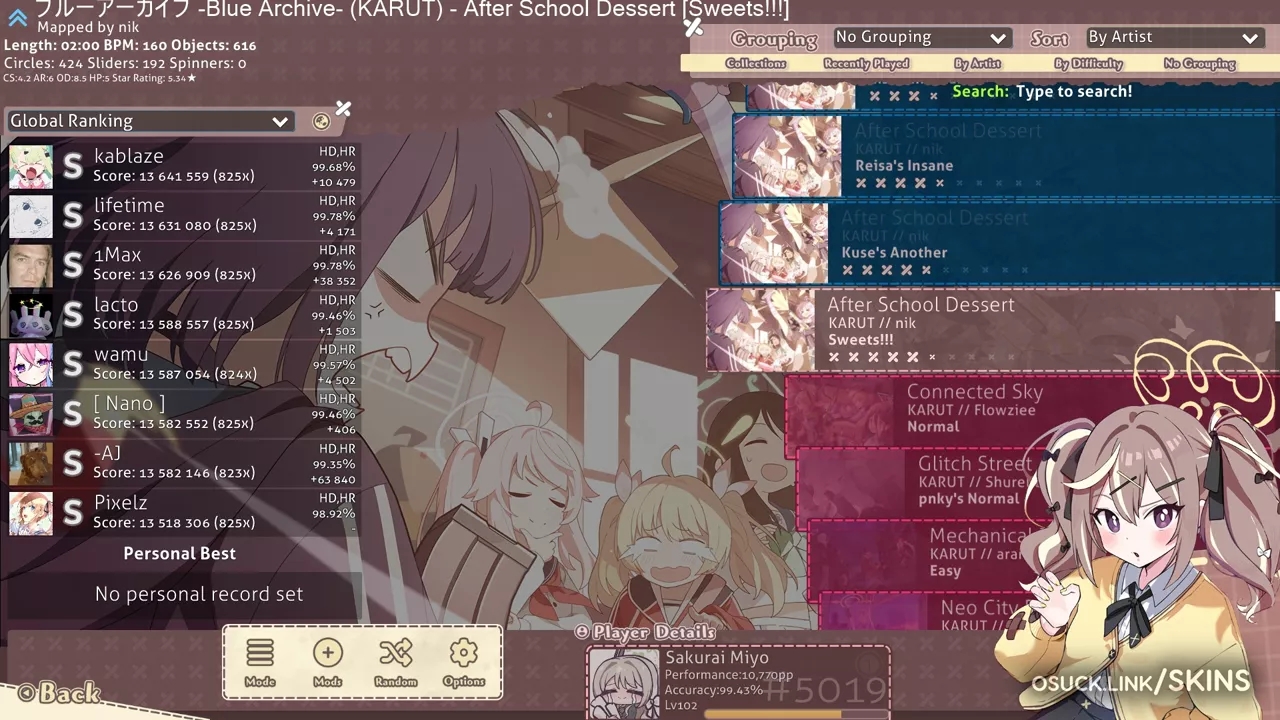This screenshot has width=1280, height=720.
Task: Click the player level progress bar
Action: click(796, 714)
